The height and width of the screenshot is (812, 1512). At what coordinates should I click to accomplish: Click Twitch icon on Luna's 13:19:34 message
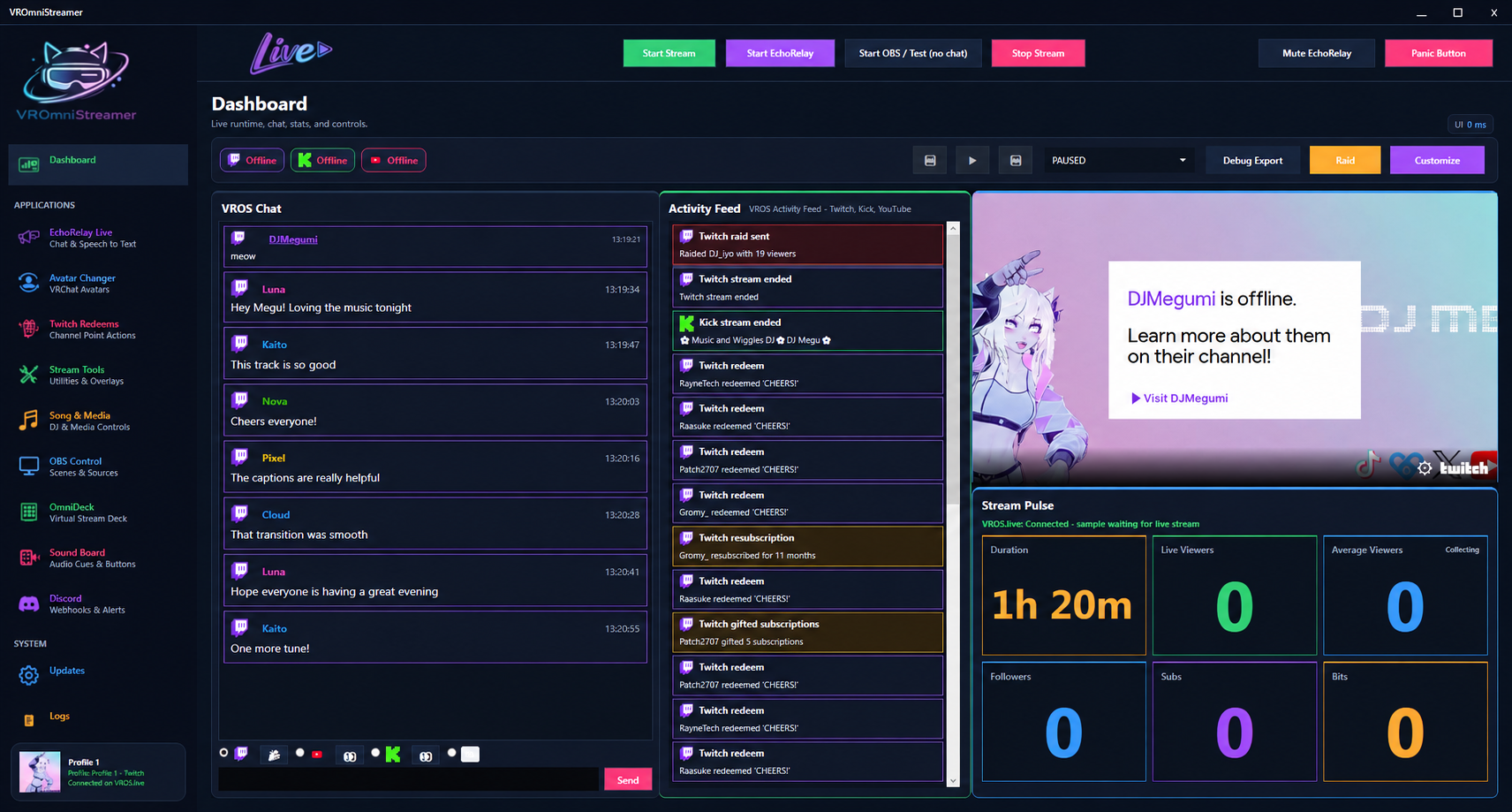pos(240,288)
